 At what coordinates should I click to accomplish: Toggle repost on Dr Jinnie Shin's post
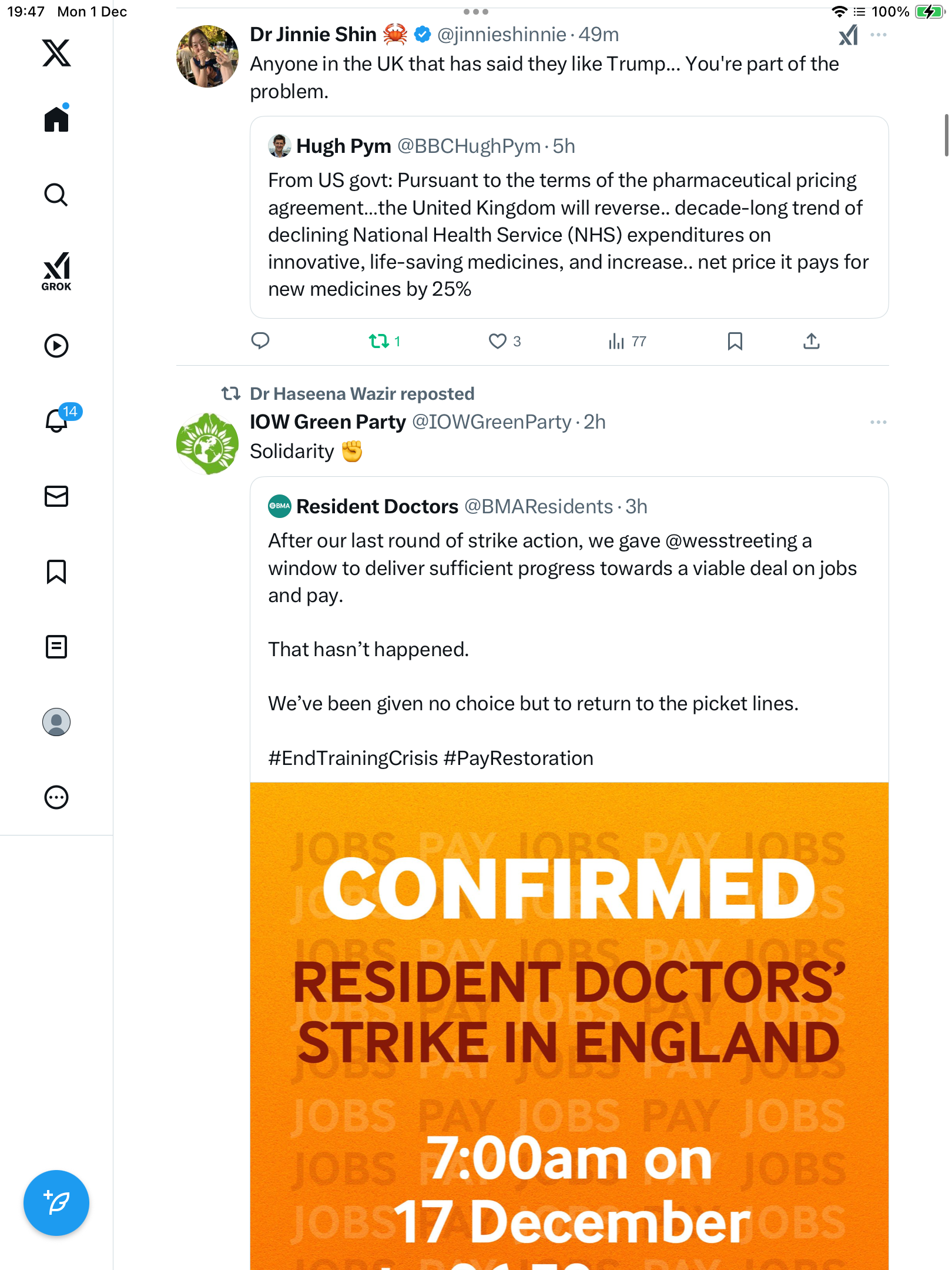379,341
